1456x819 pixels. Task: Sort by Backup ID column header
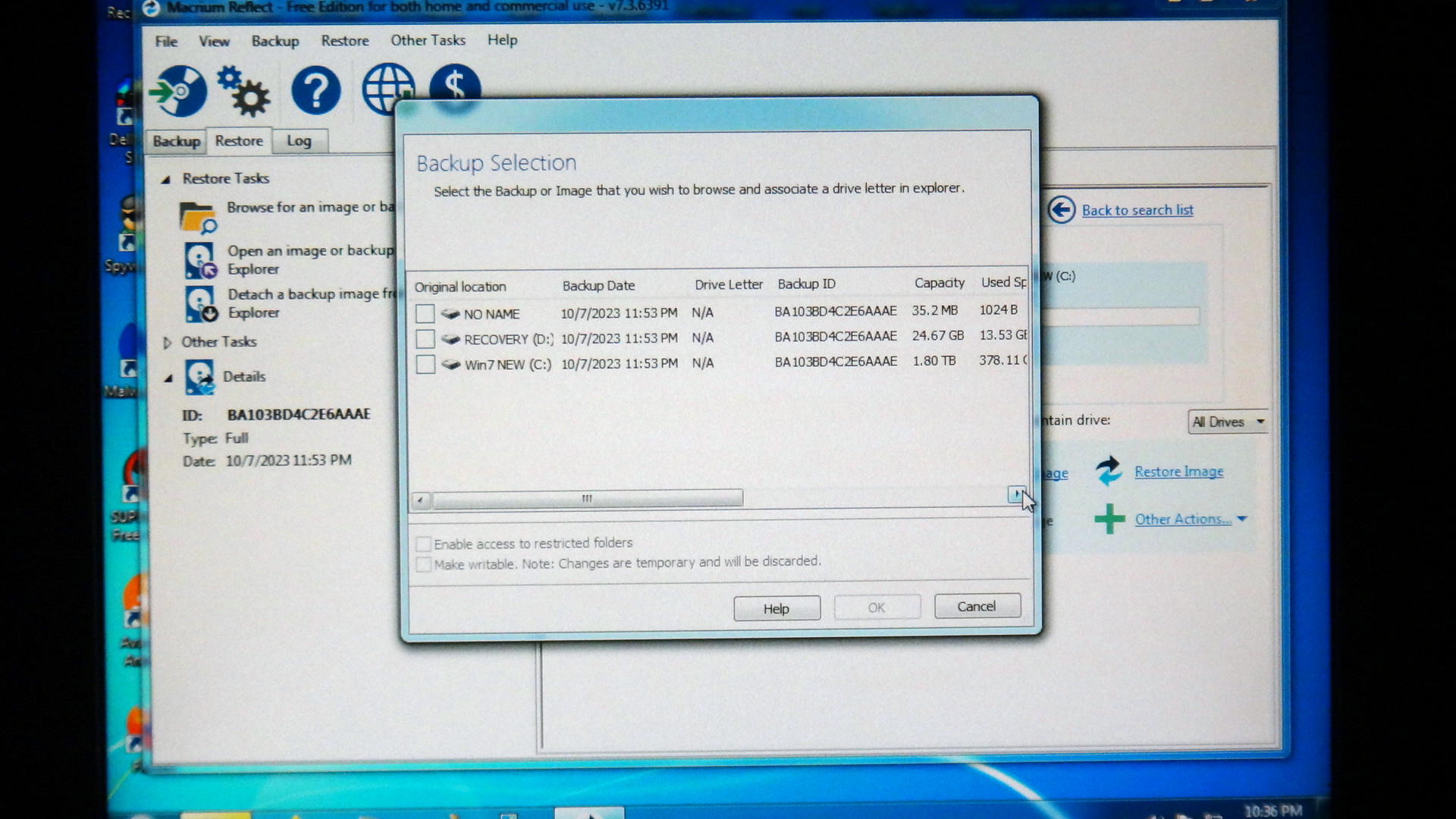pyautogui.click(x=807, y=284)
